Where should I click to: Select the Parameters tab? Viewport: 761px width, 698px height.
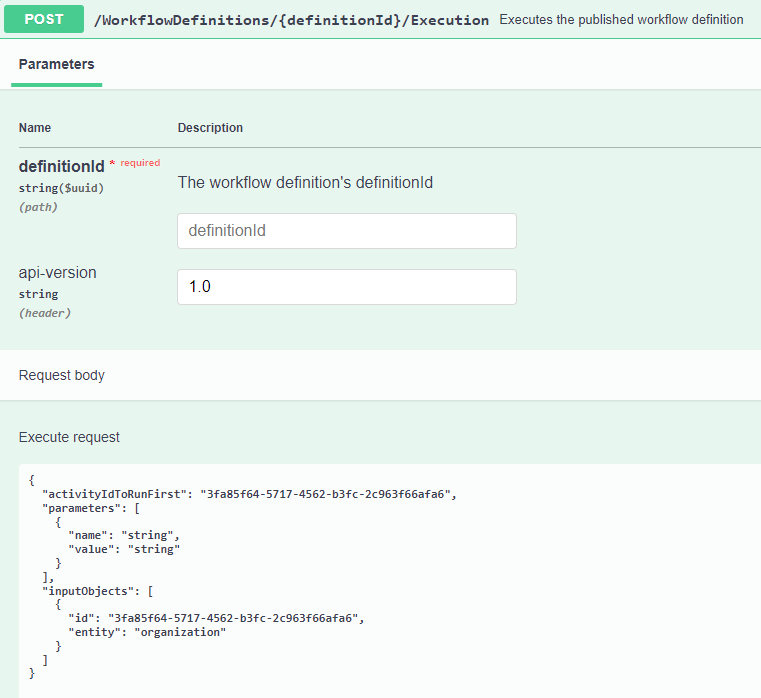click(56, 65)
